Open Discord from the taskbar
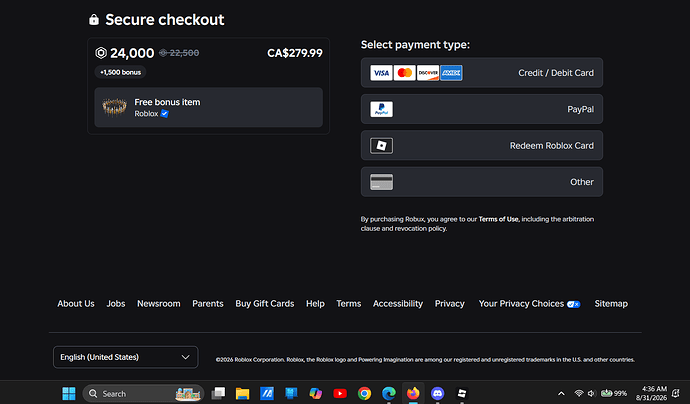 437,393
